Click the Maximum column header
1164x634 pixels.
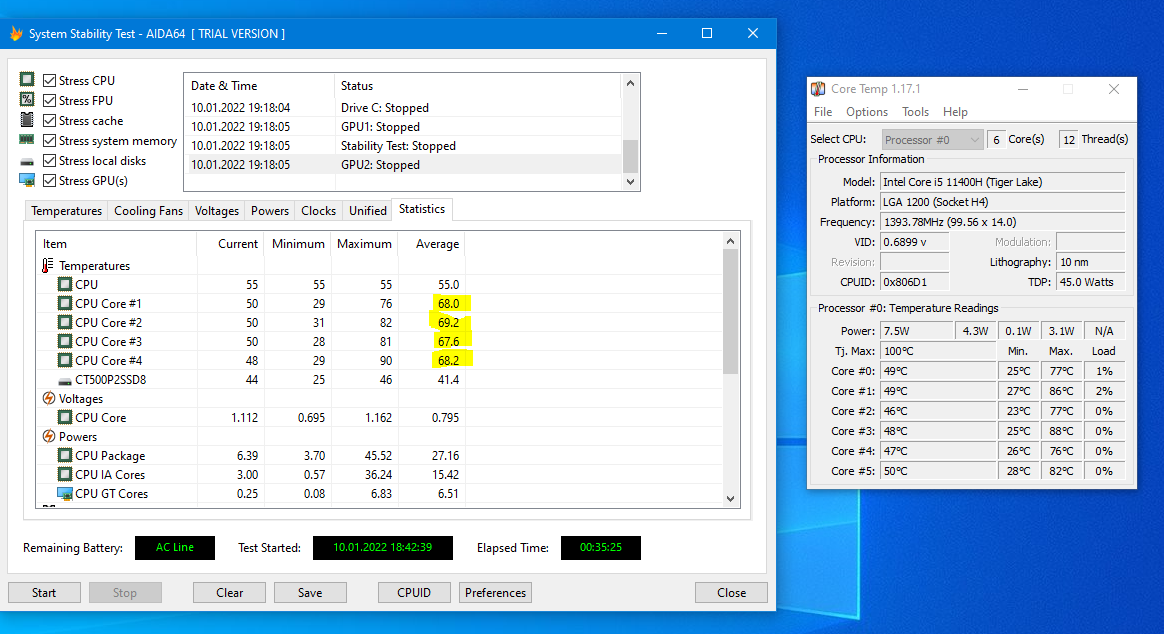(x=364, y=244)
